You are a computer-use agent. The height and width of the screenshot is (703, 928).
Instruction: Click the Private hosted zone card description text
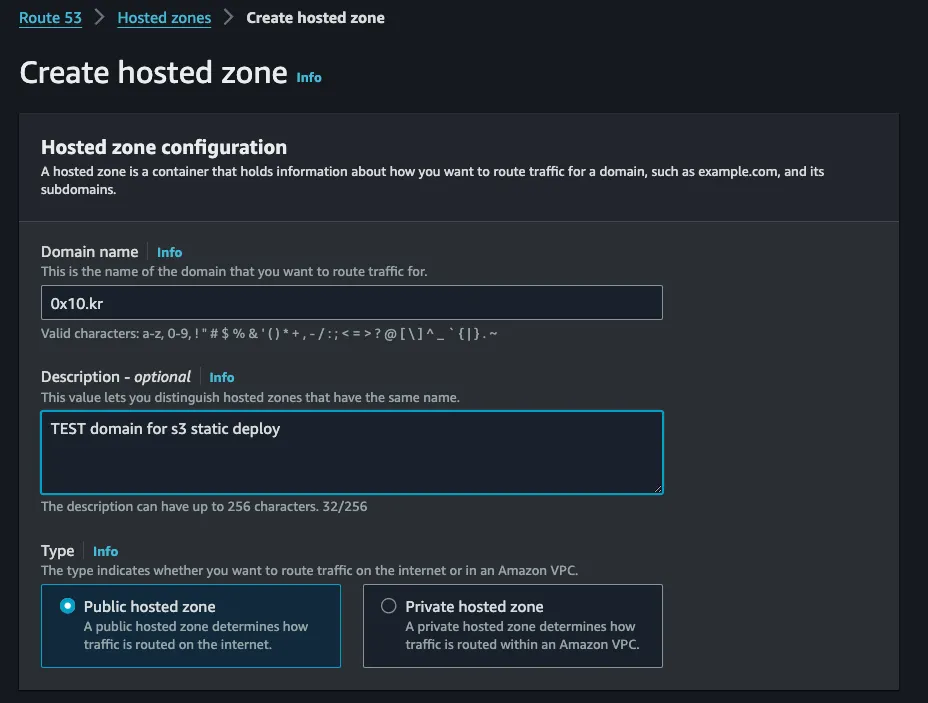click(521, 636)
